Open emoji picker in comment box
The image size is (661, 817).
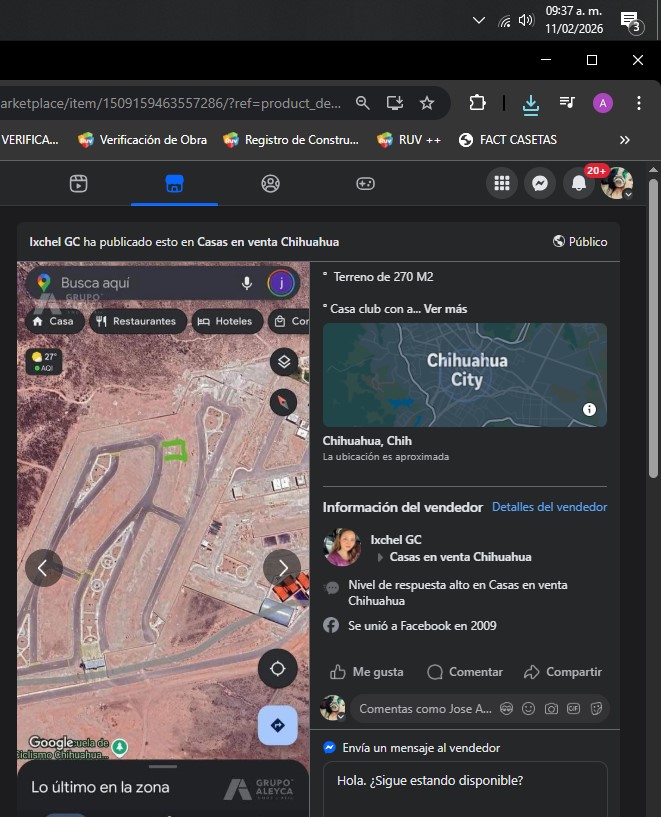(x=529, y=709)
